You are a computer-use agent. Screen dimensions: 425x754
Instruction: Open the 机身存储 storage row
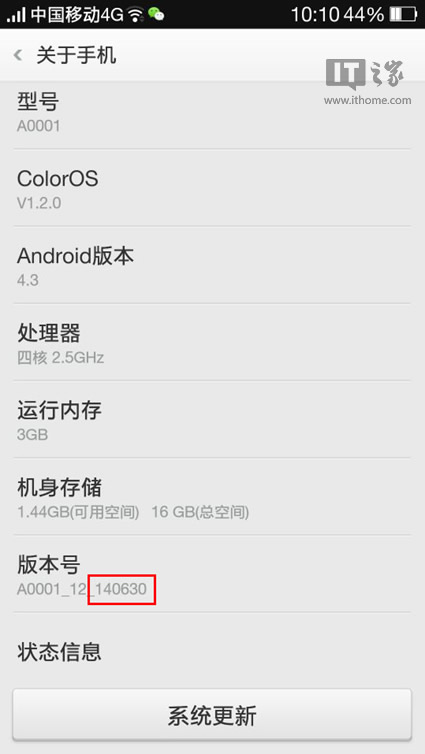tap(212, 497)
